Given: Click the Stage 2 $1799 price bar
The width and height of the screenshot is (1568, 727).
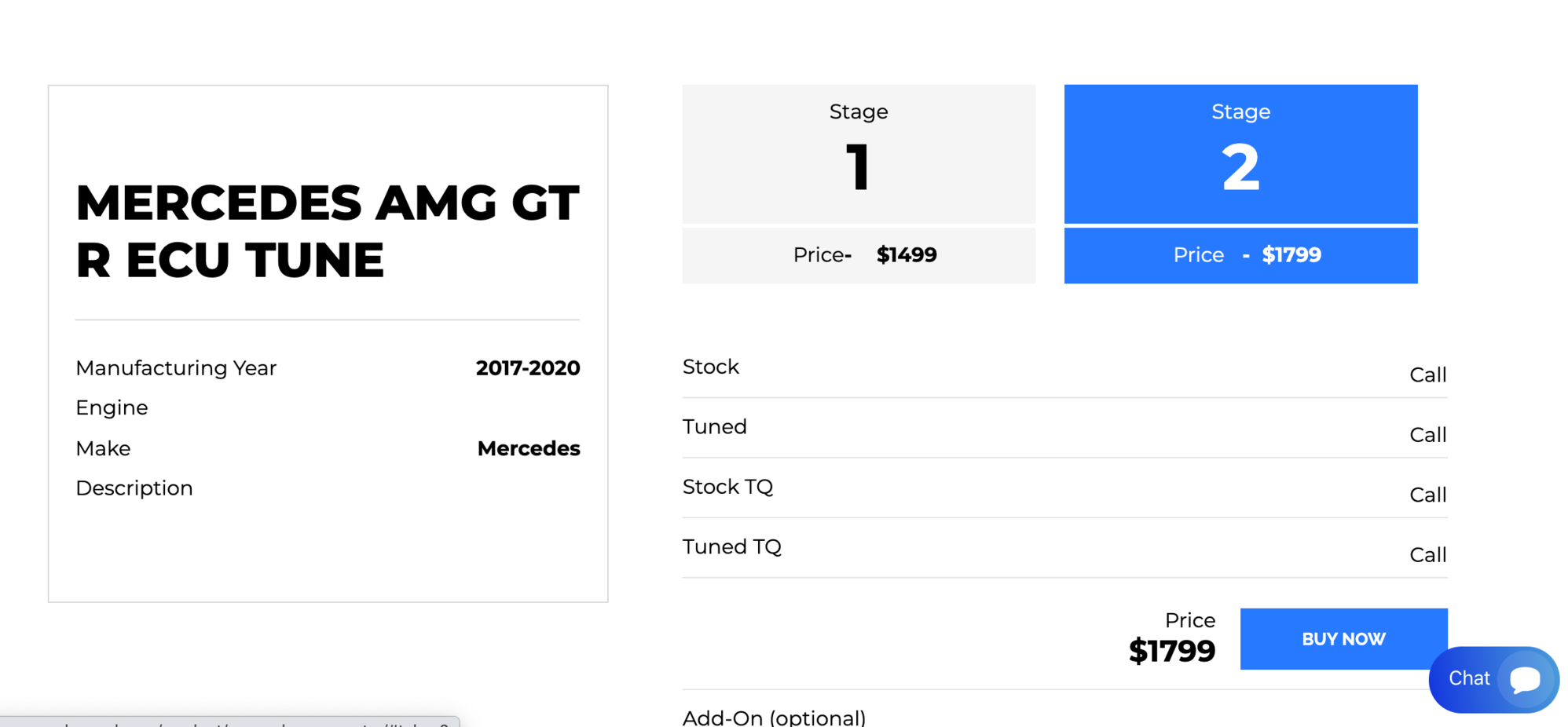Looking at the screenshot, I should (x=1240, y=255).
